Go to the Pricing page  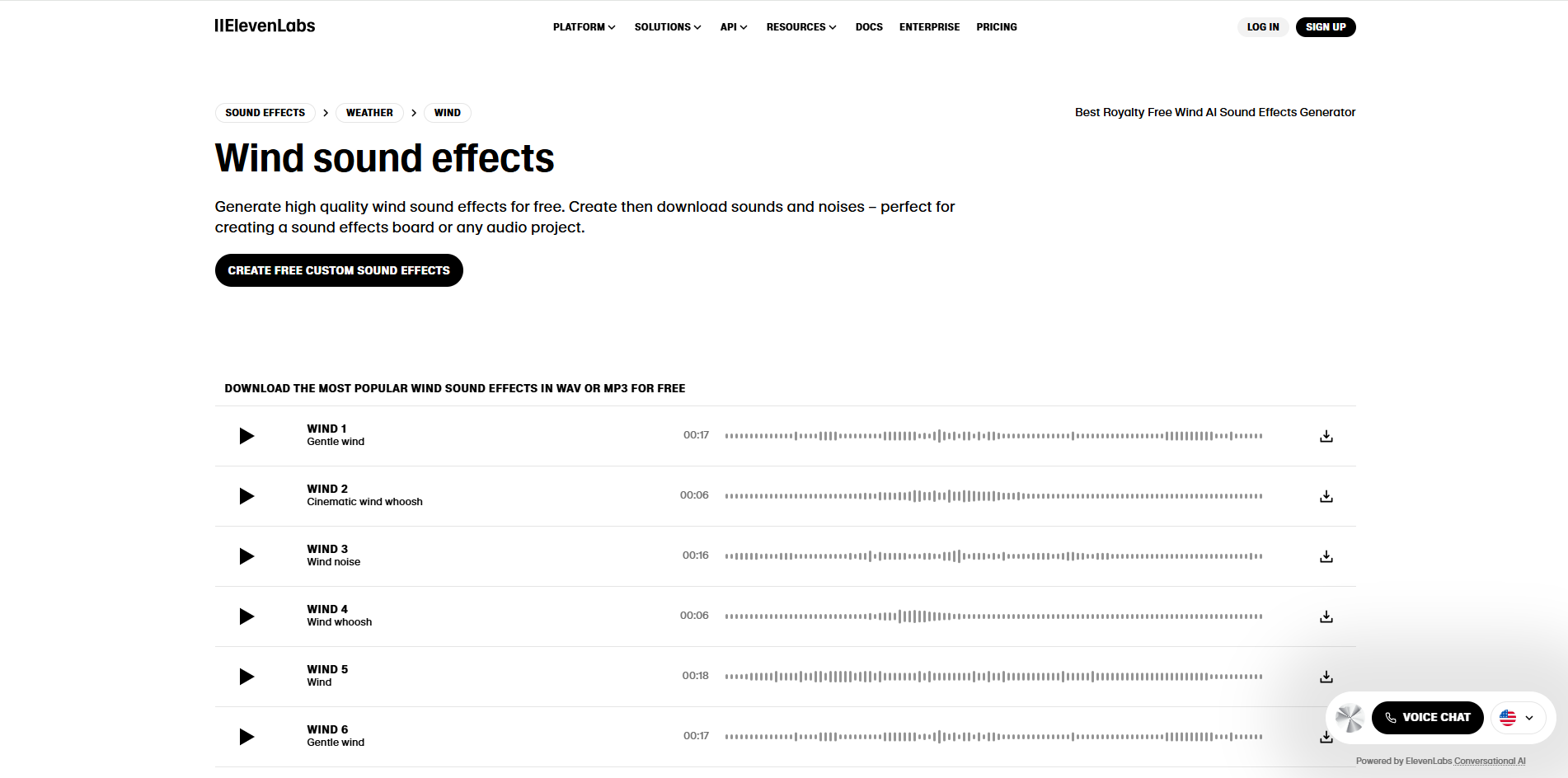(996, 26)
